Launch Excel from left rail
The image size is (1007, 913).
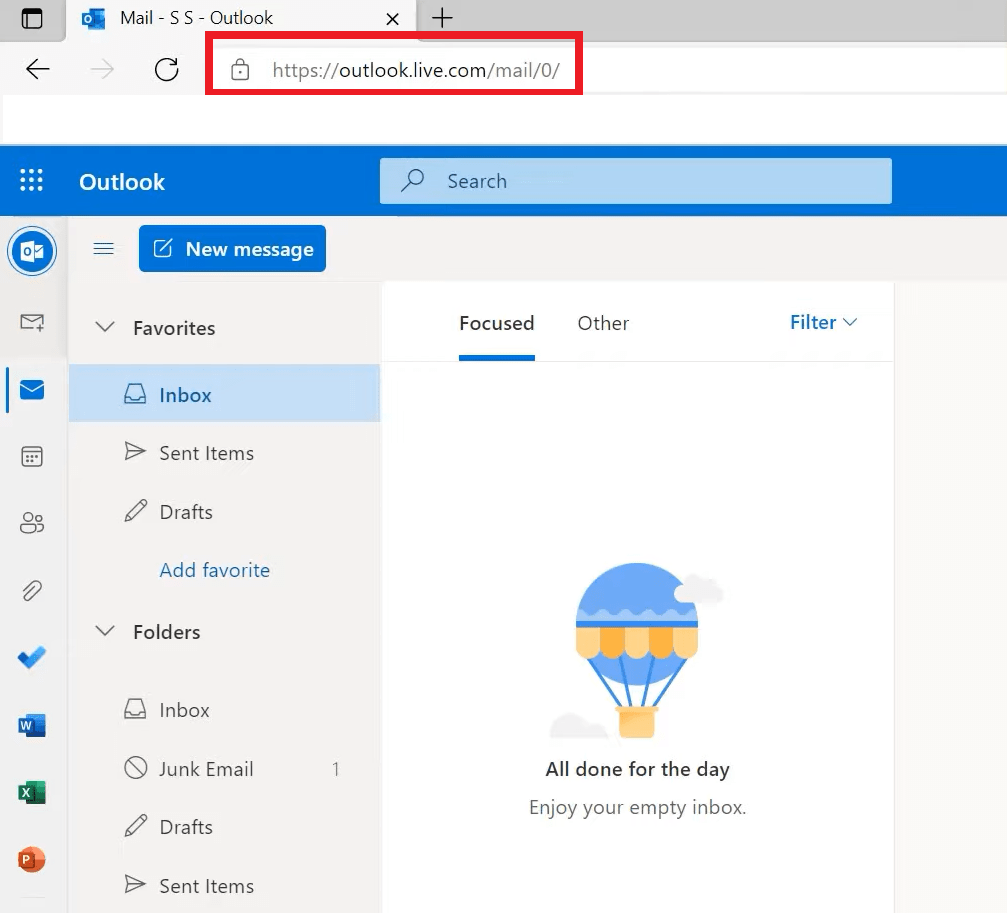(32, 792)
